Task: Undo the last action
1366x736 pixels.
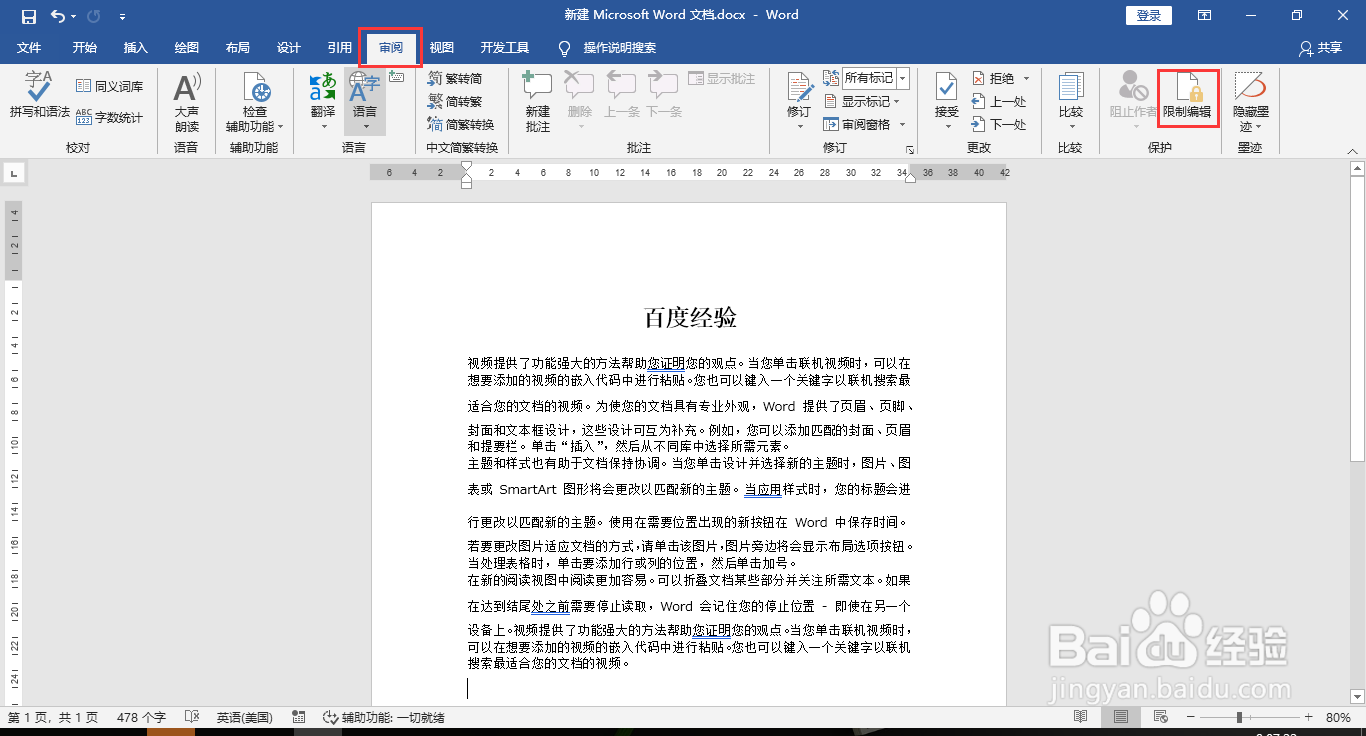Action: 58,16
